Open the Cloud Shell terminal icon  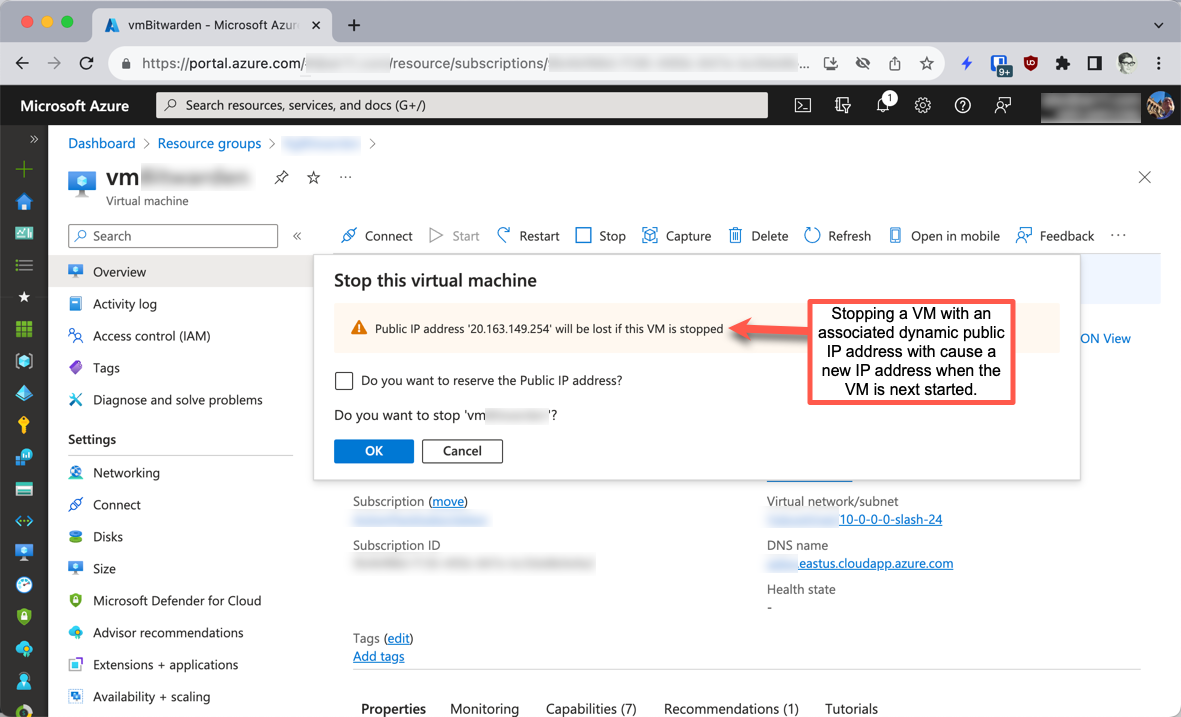[803, 105]
